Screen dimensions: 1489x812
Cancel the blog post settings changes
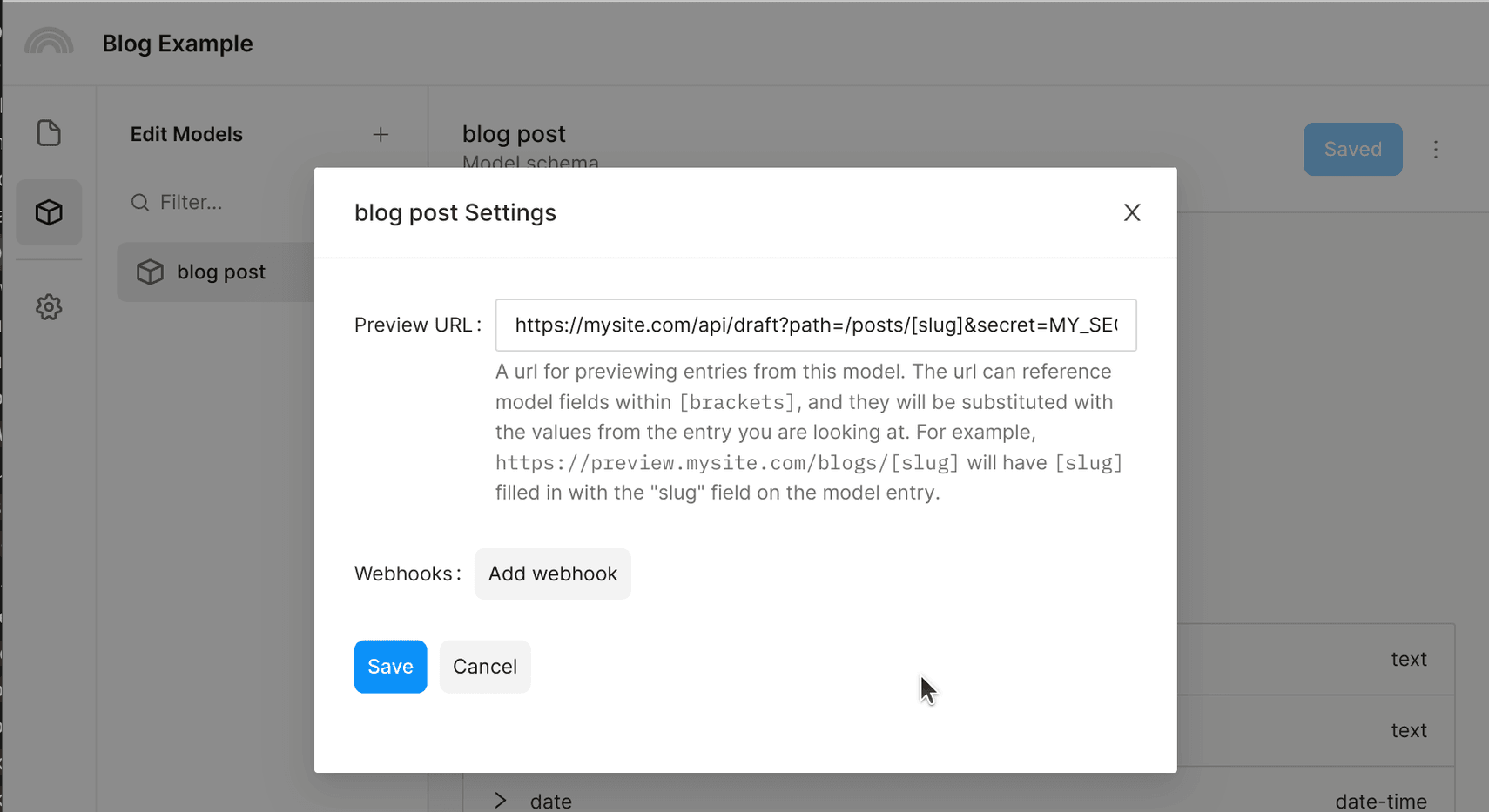(484, 666)
